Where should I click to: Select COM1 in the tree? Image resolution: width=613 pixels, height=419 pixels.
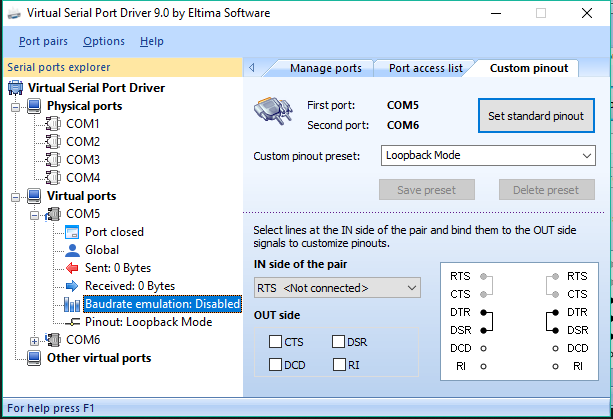pyautogui.click(x=83, y=124)
